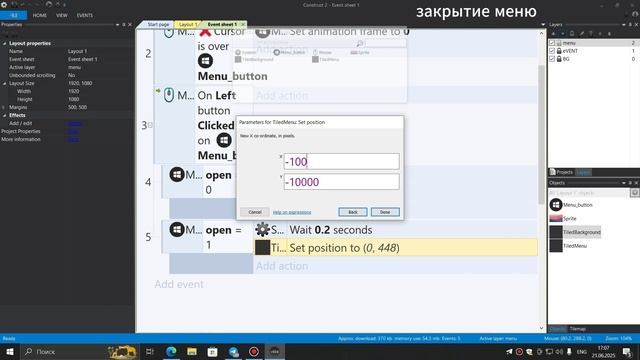Click the System gear icon on Wait action

click(x=262, y=230)
